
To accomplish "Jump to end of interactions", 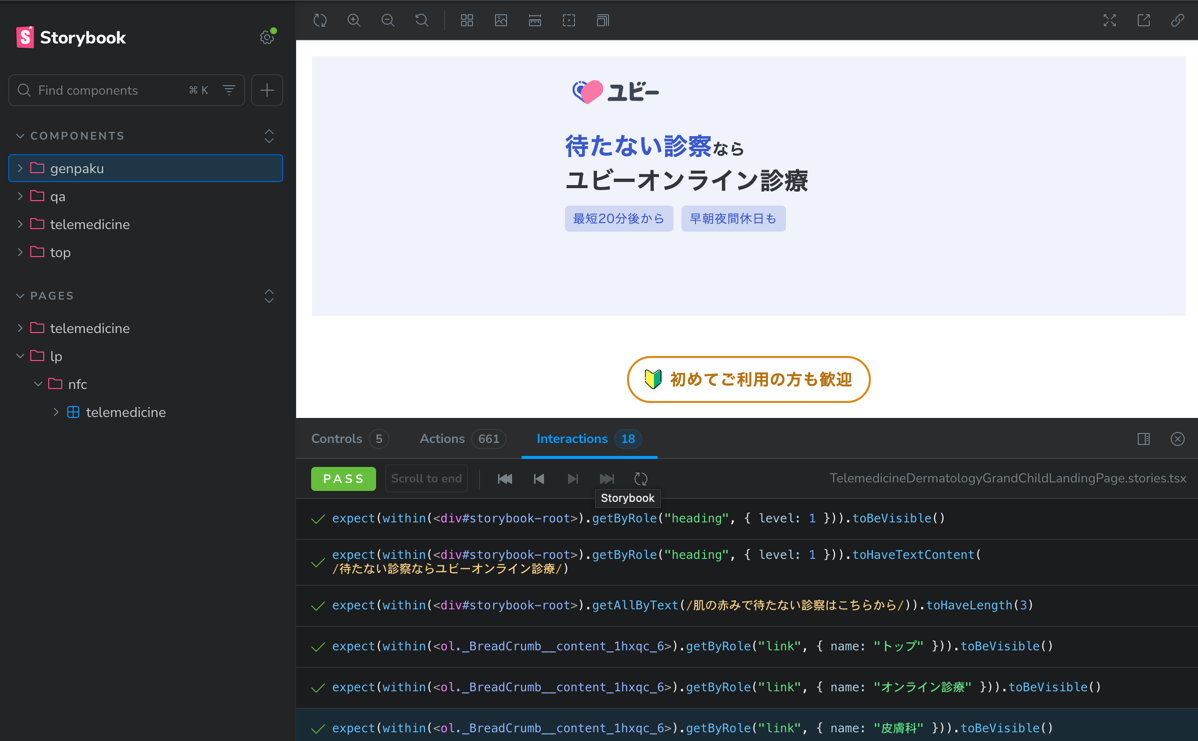I will point(607,478).
